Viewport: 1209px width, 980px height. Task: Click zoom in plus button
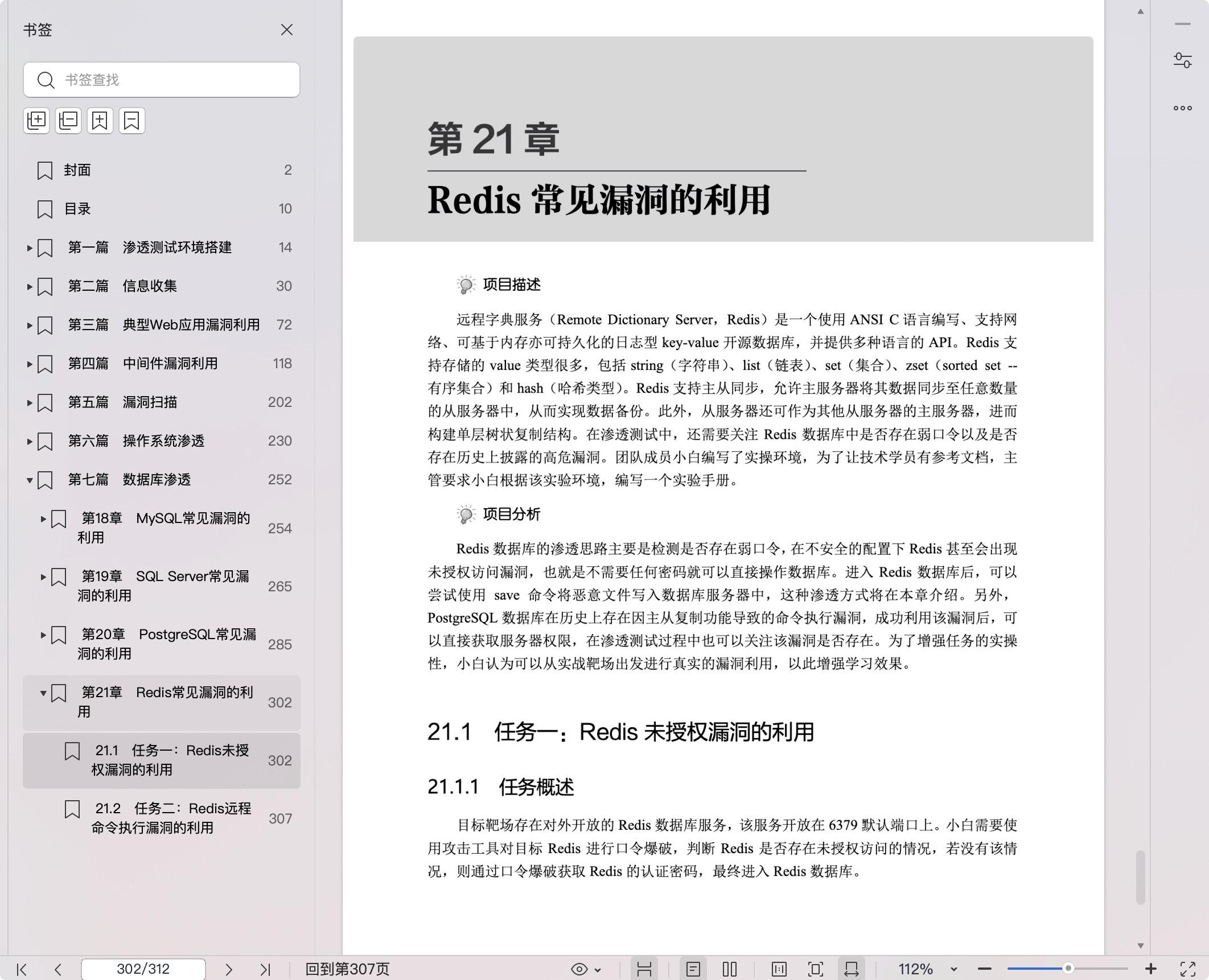click(1150, 969)
